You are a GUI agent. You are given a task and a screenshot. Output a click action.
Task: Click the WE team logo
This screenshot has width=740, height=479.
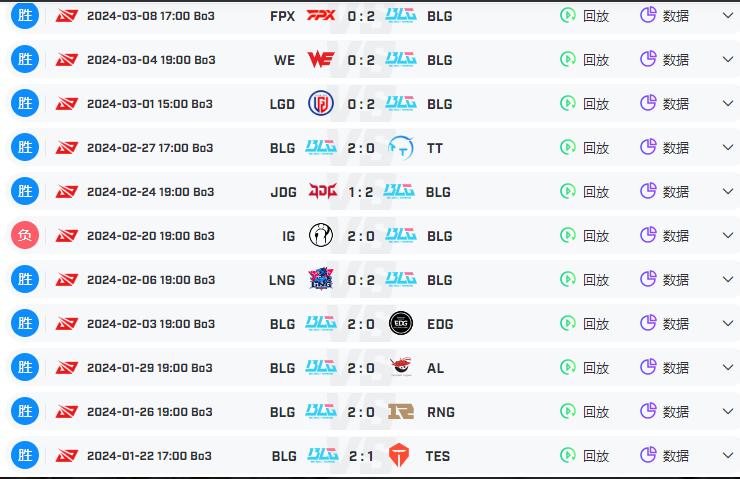coord(321,59)
